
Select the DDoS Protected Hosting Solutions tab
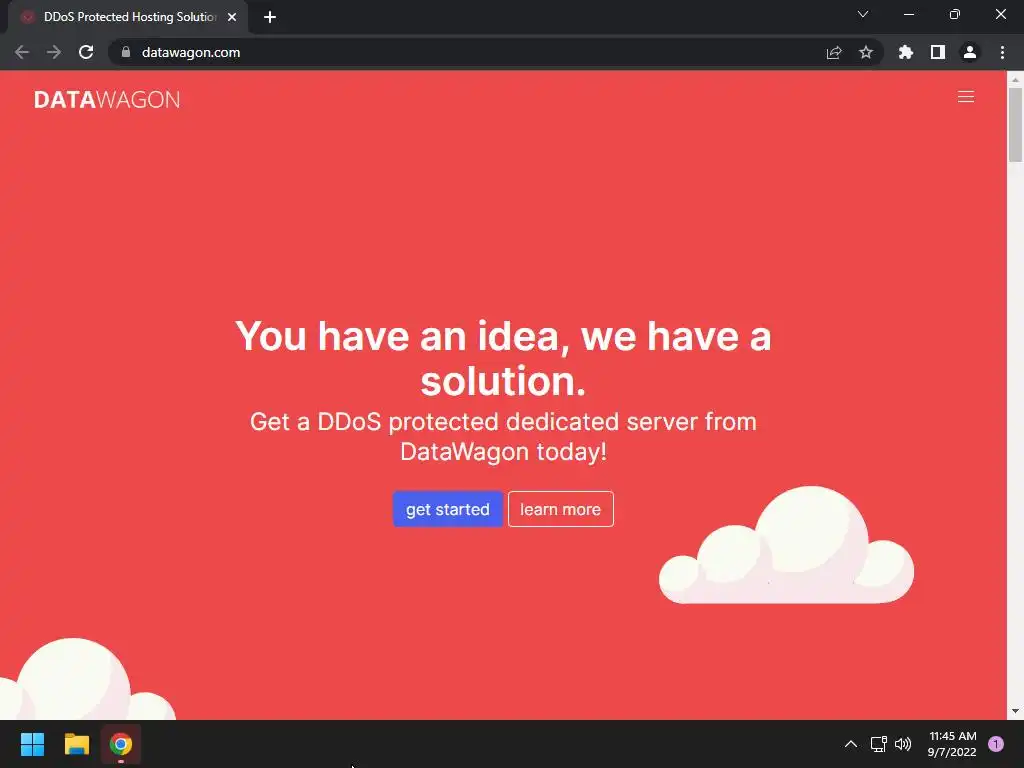pyautogui.click(x=128, y=17)
